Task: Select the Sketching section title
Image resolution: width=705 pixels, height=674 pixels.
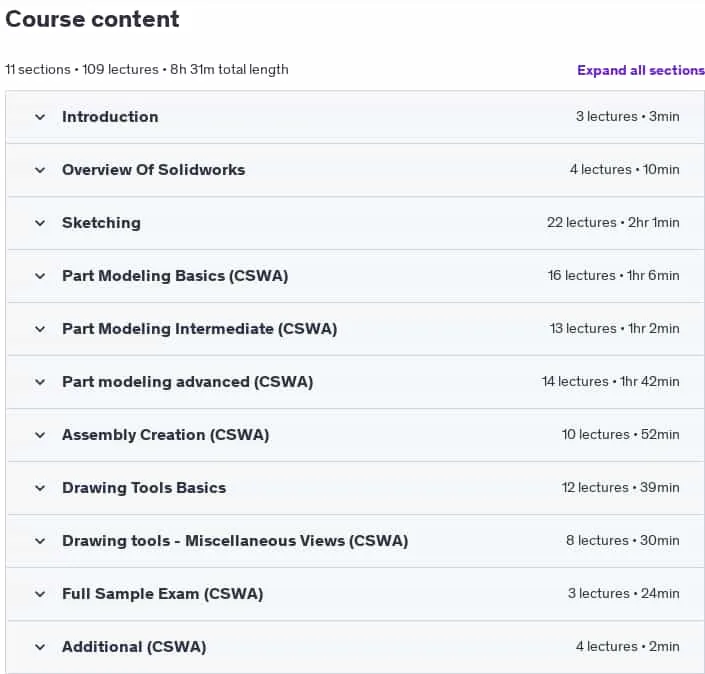Action: point(101,223)
